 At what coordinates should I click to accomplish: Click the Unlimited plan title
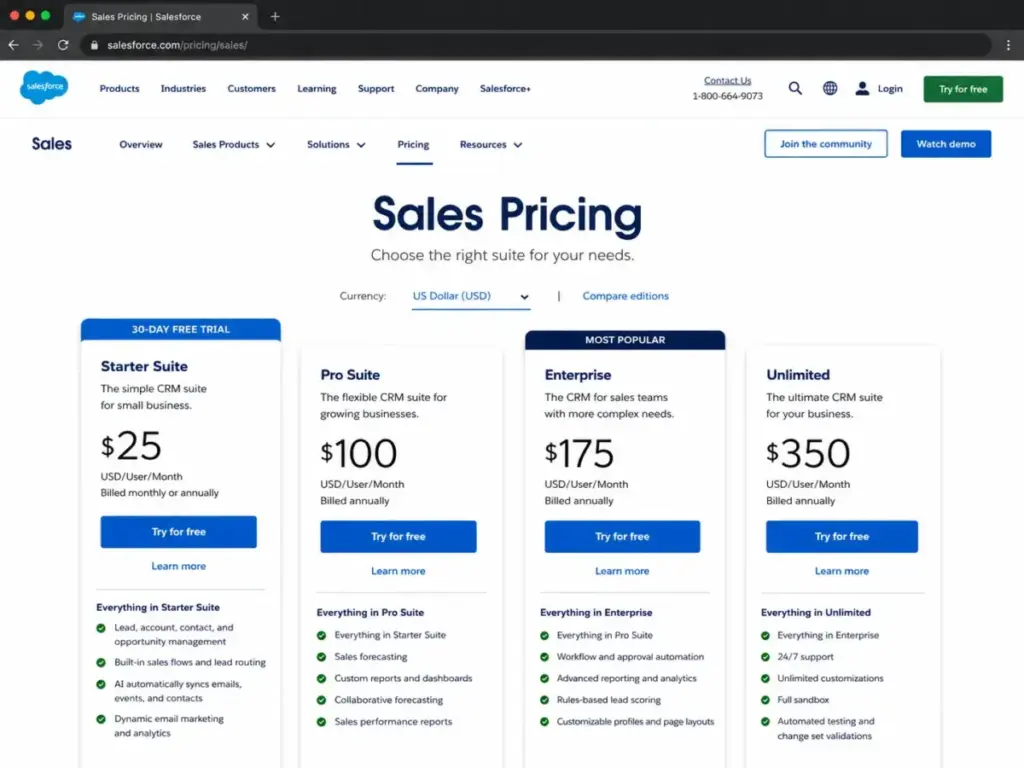click(x=798, y=375)
